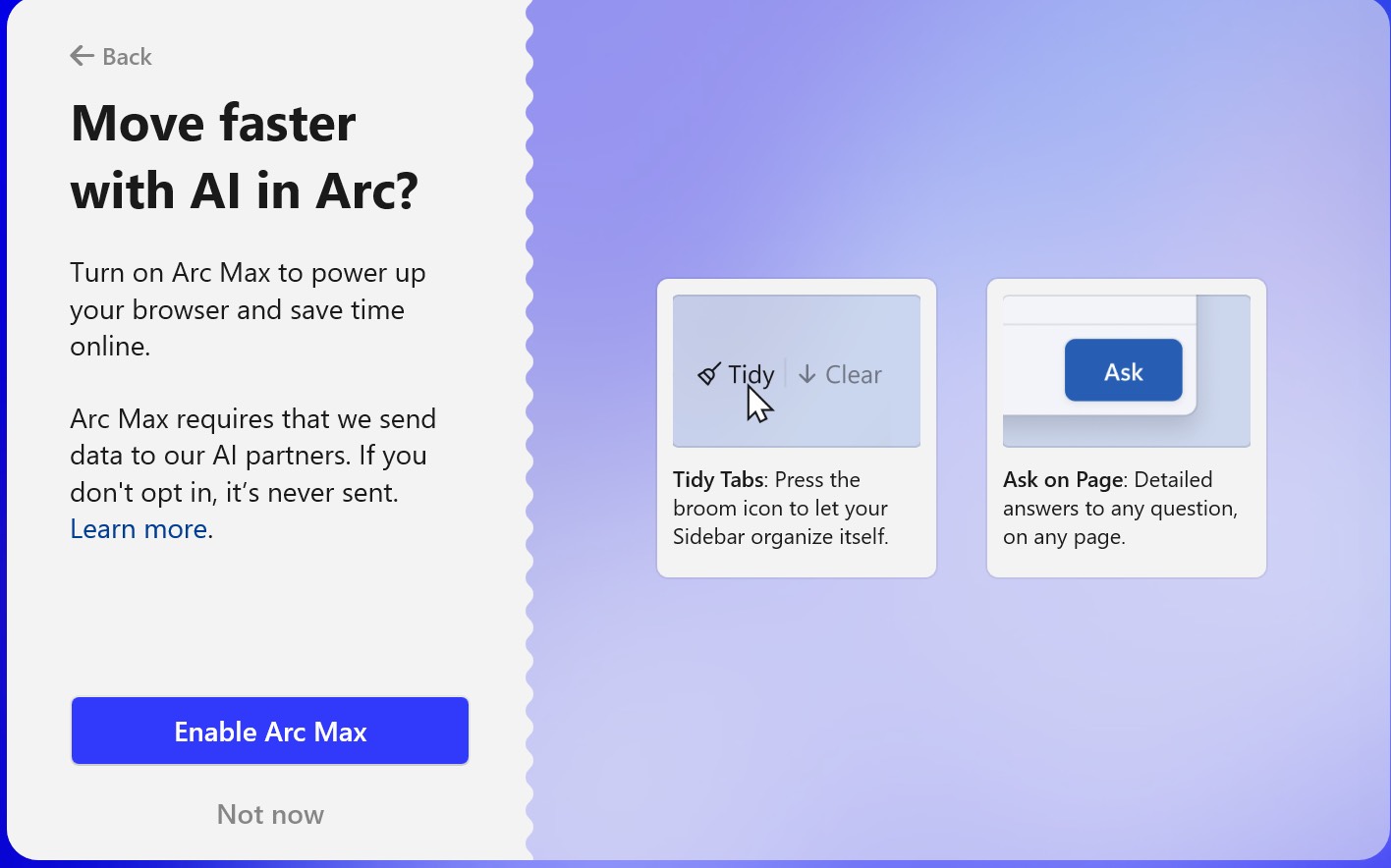Open the Learn more link
1391x868 pixels.
coord(139,528)
